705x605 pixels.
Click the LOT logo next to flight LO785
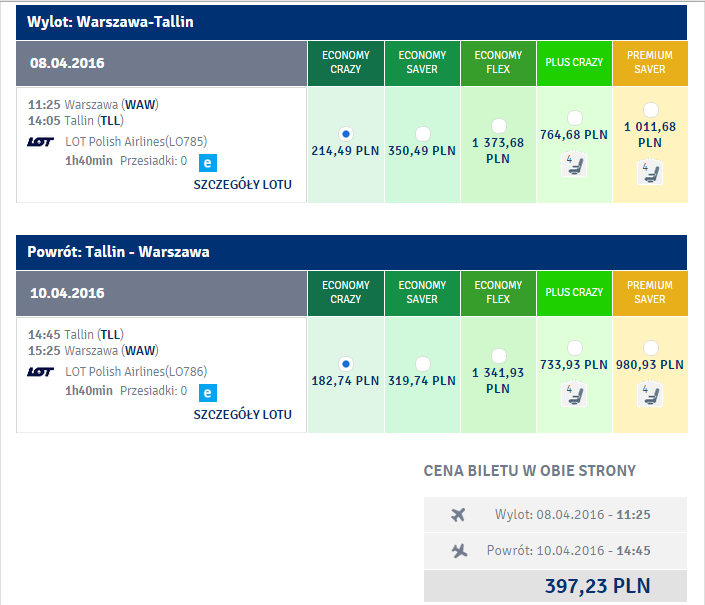(40, 142)
